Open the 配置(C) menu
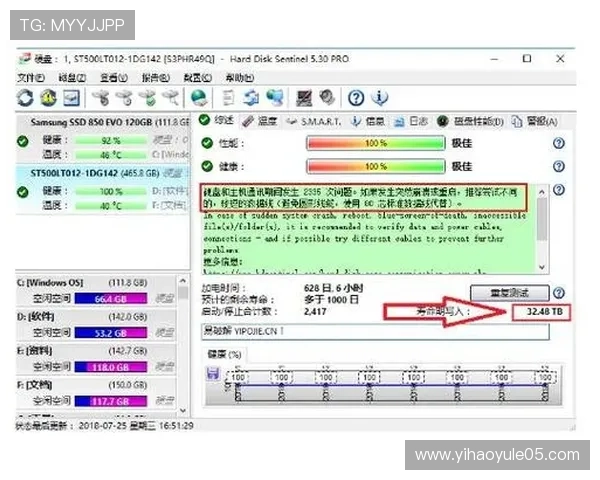This screenshot has height=480, width=600. click(197, 78)
